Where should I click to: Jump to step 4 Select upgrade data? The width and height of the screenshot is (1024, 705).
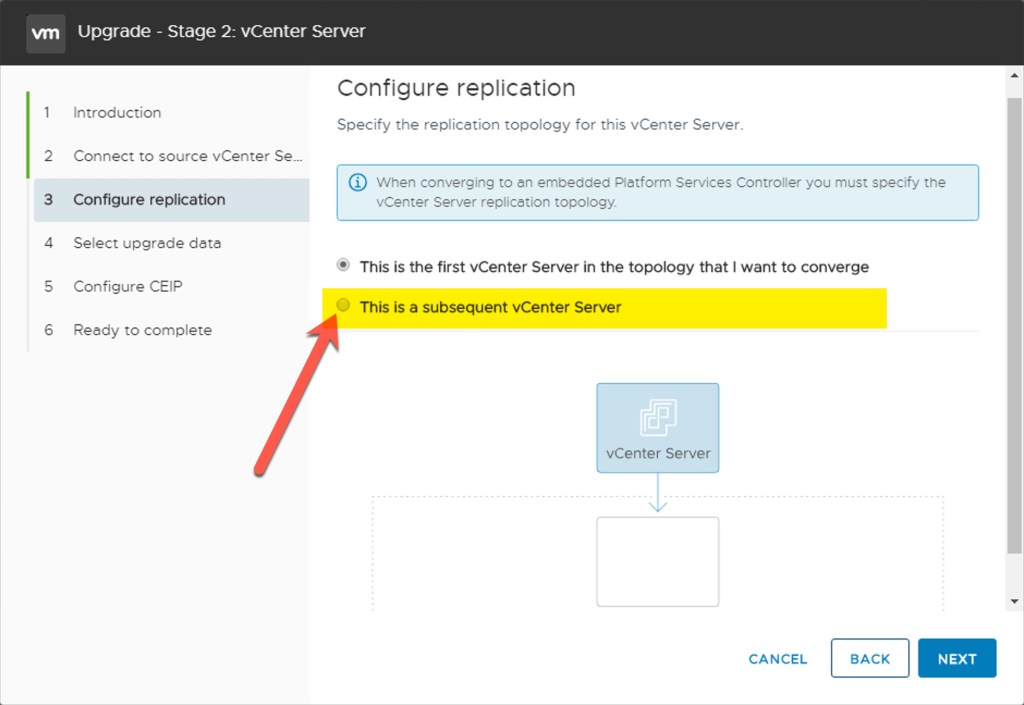click(x=147, y=243)
